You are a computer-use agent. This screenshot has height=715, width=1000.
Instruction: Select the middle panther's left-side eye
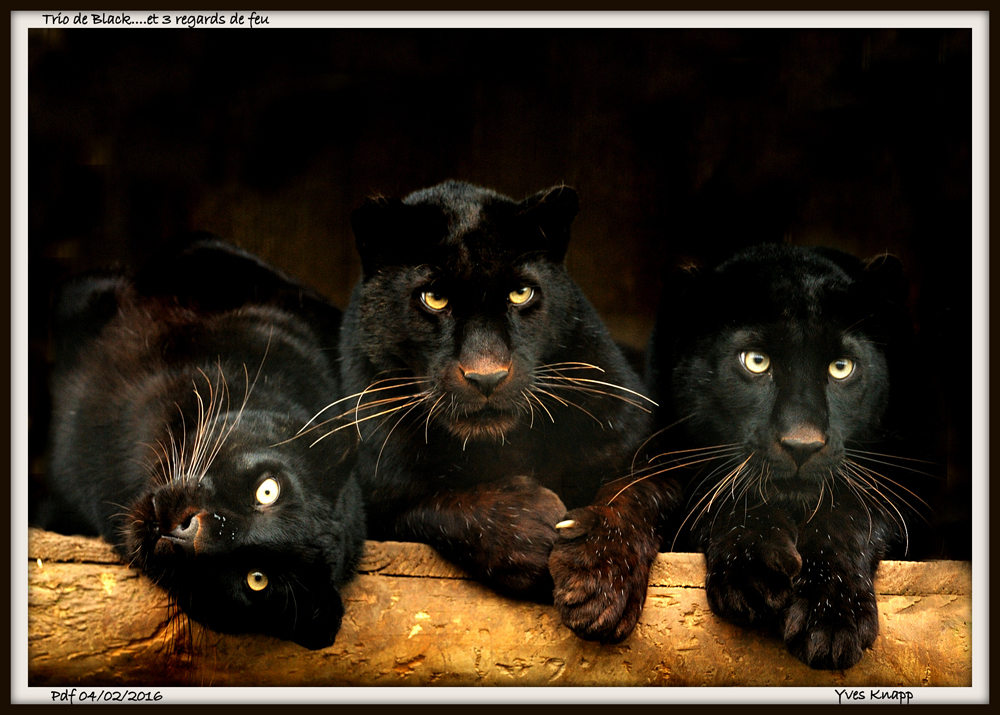pos(434,300)
